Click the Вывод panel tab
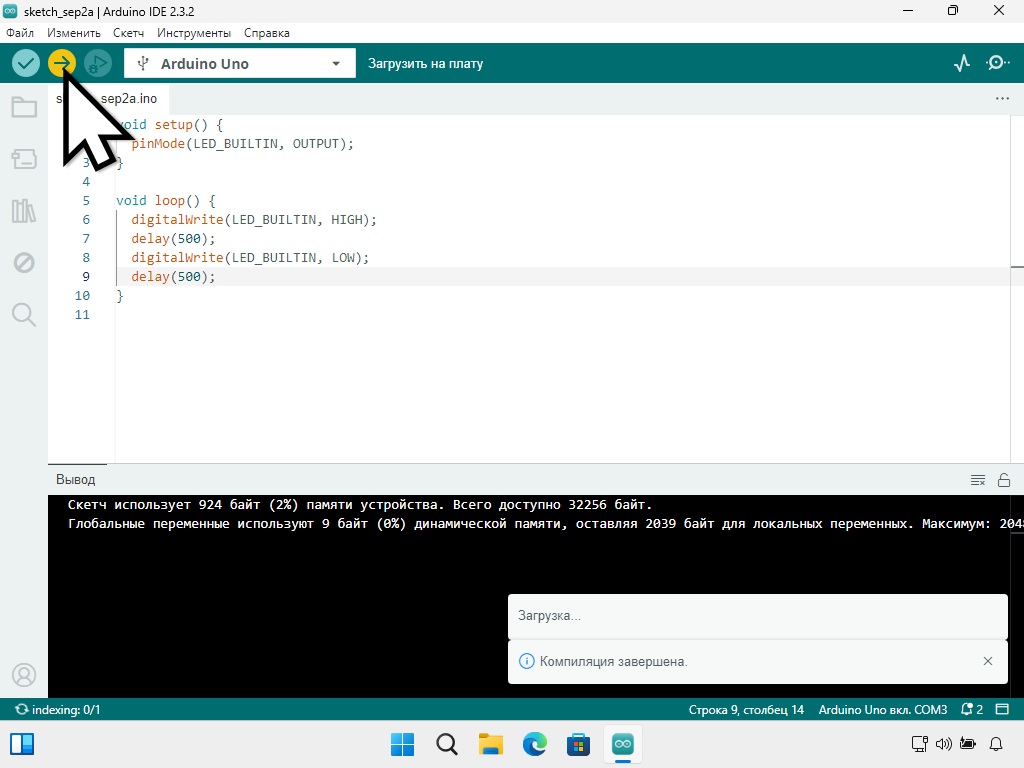Viewport: 1024px width, 768px height. (76, 479)
